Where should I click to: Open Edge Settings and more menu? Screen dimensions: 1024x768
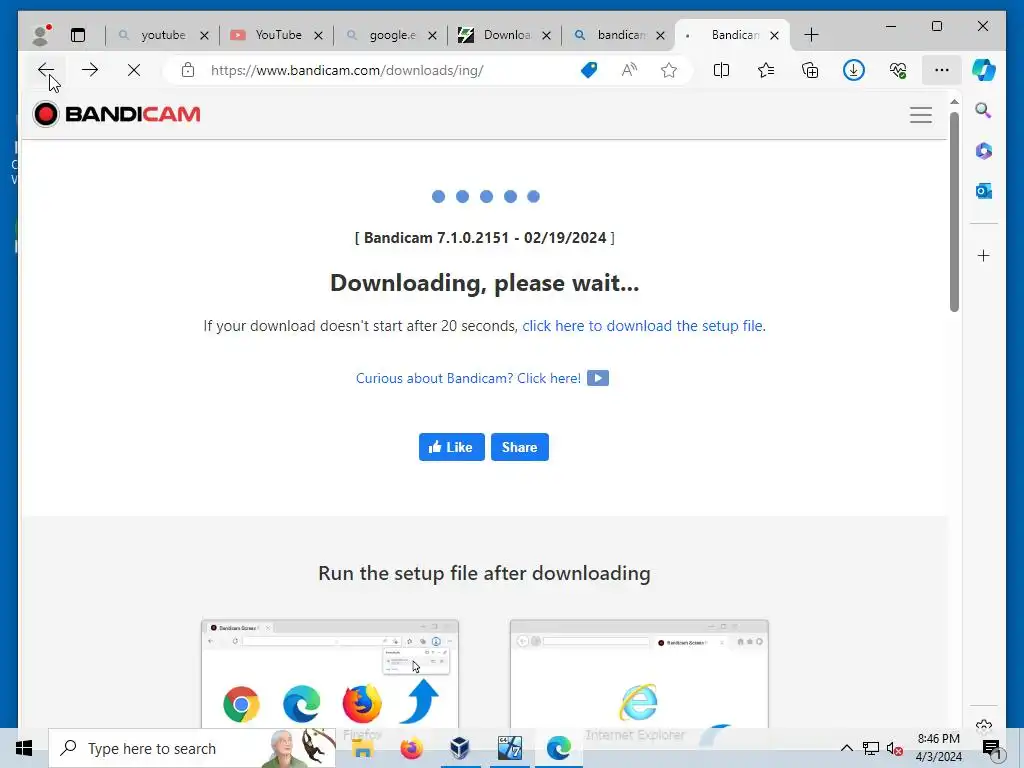[x=942, y=70]
